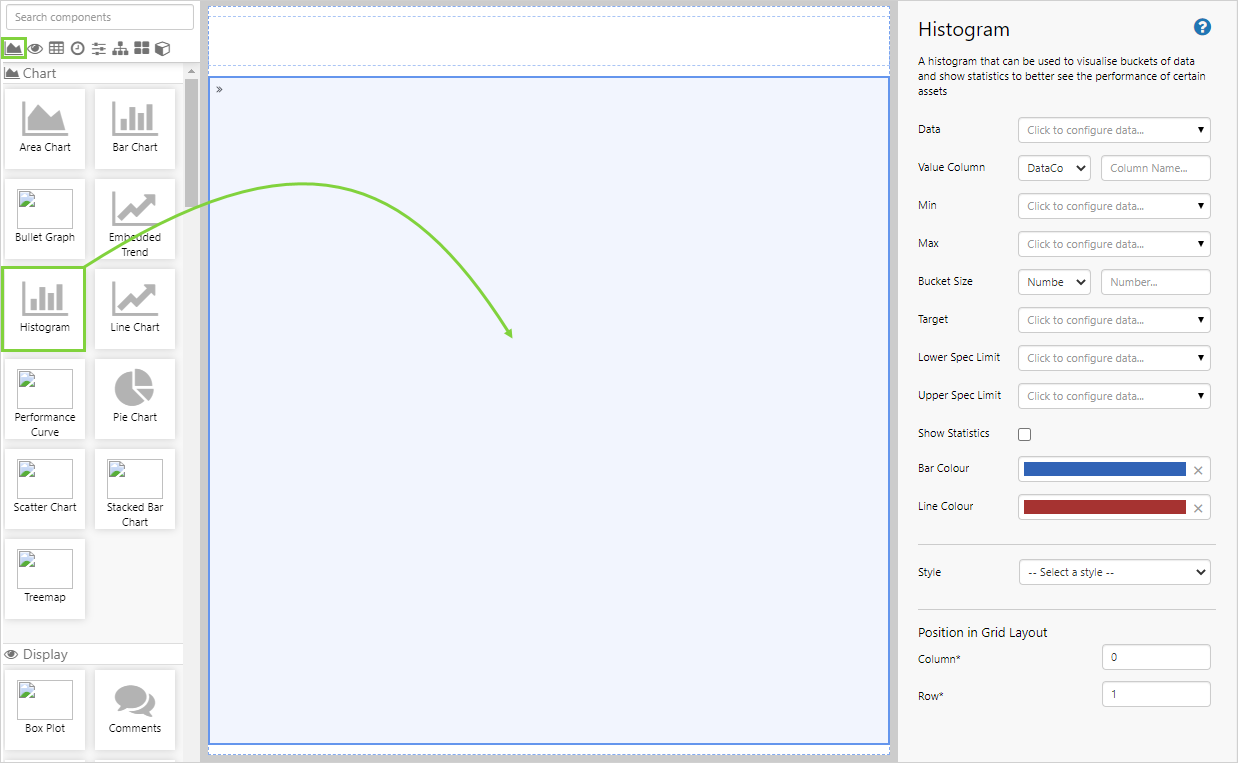Open the sliders input category icon
The height and width of the screenshot is (763, 1238).
point(98,48)
